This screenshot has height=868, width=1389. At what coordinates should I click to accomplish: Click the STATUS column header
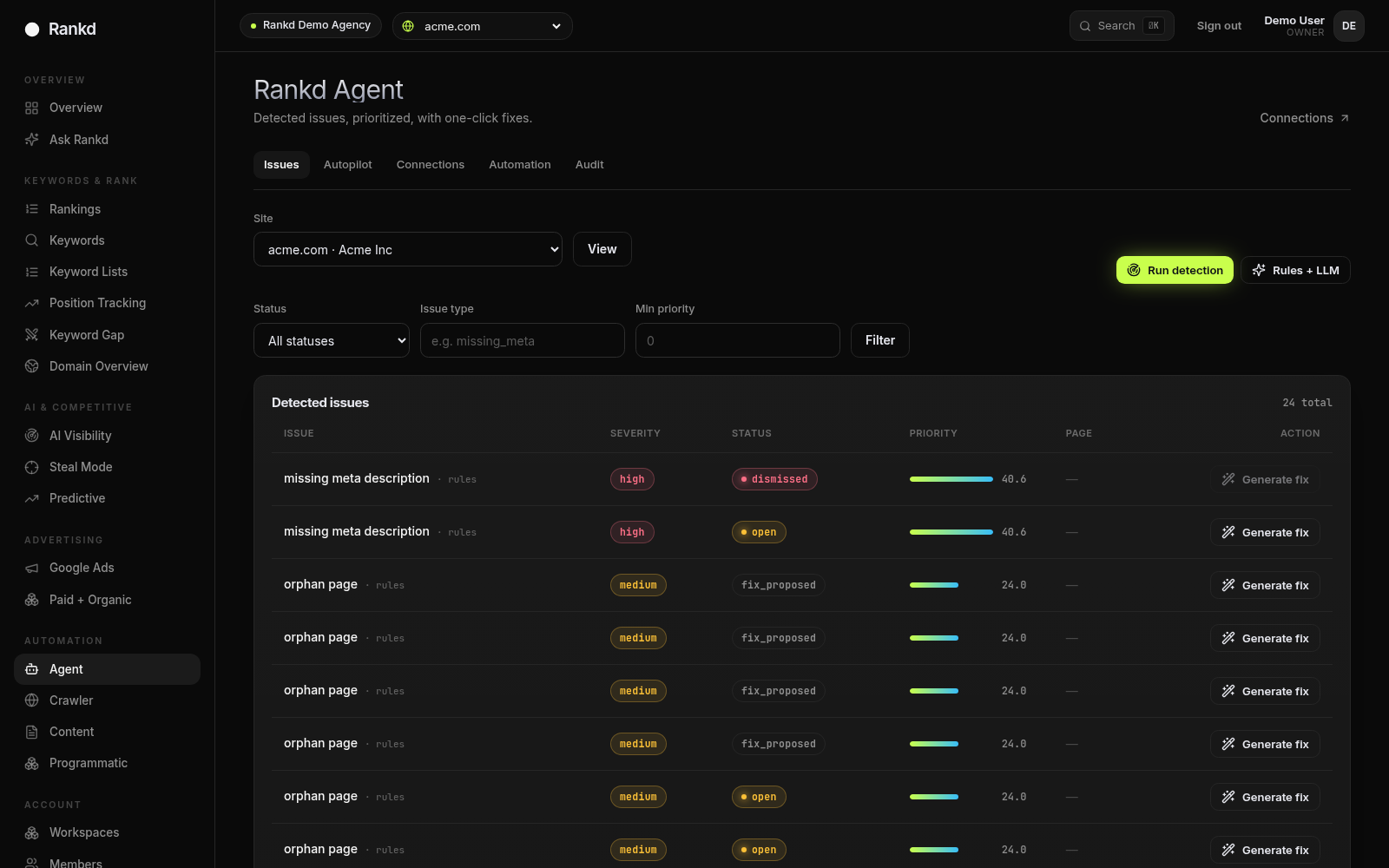tap(752, 433)
